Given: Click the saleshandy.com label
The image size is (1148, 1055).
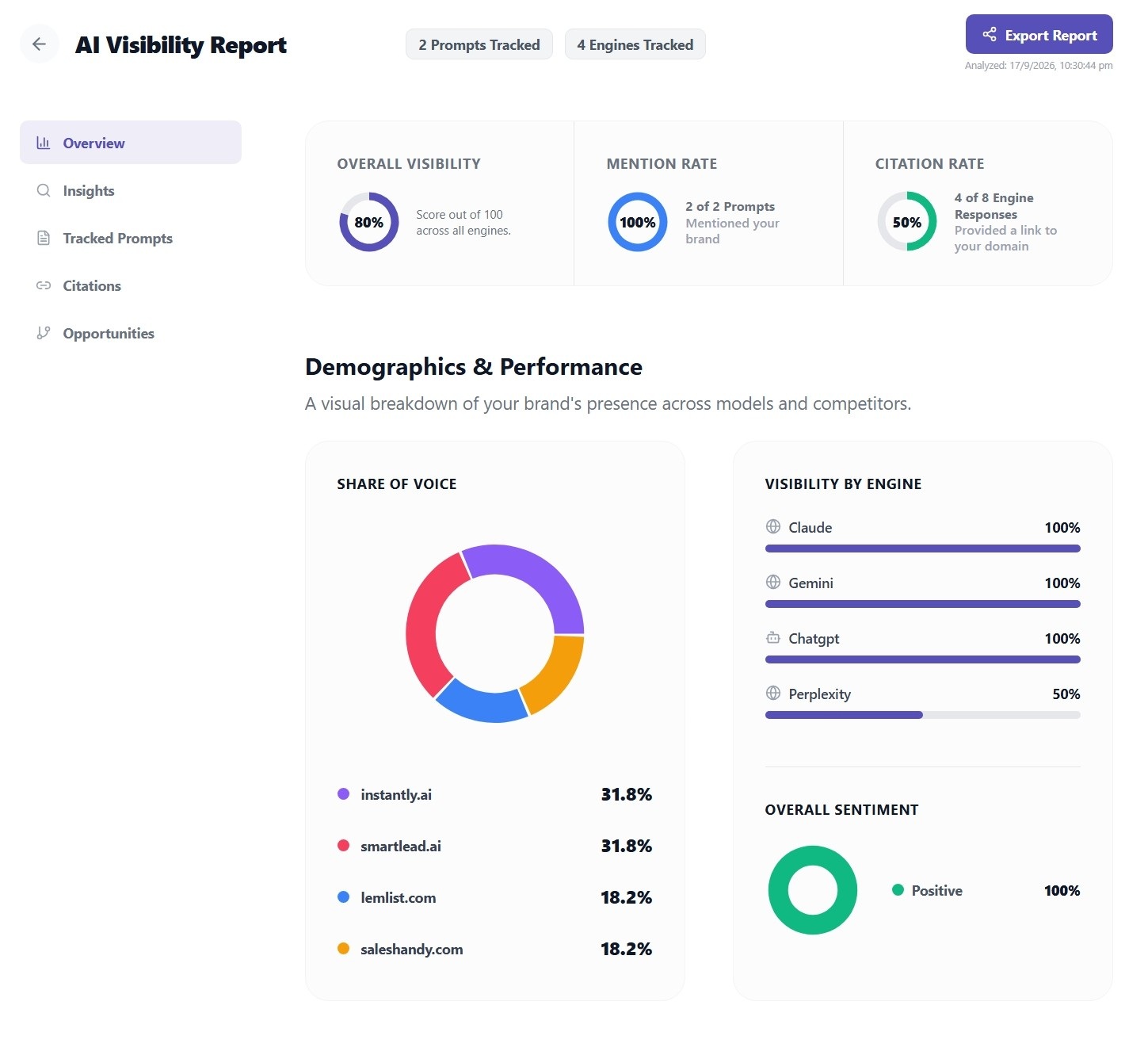Looking at the screenshot, I should (412, 949).
